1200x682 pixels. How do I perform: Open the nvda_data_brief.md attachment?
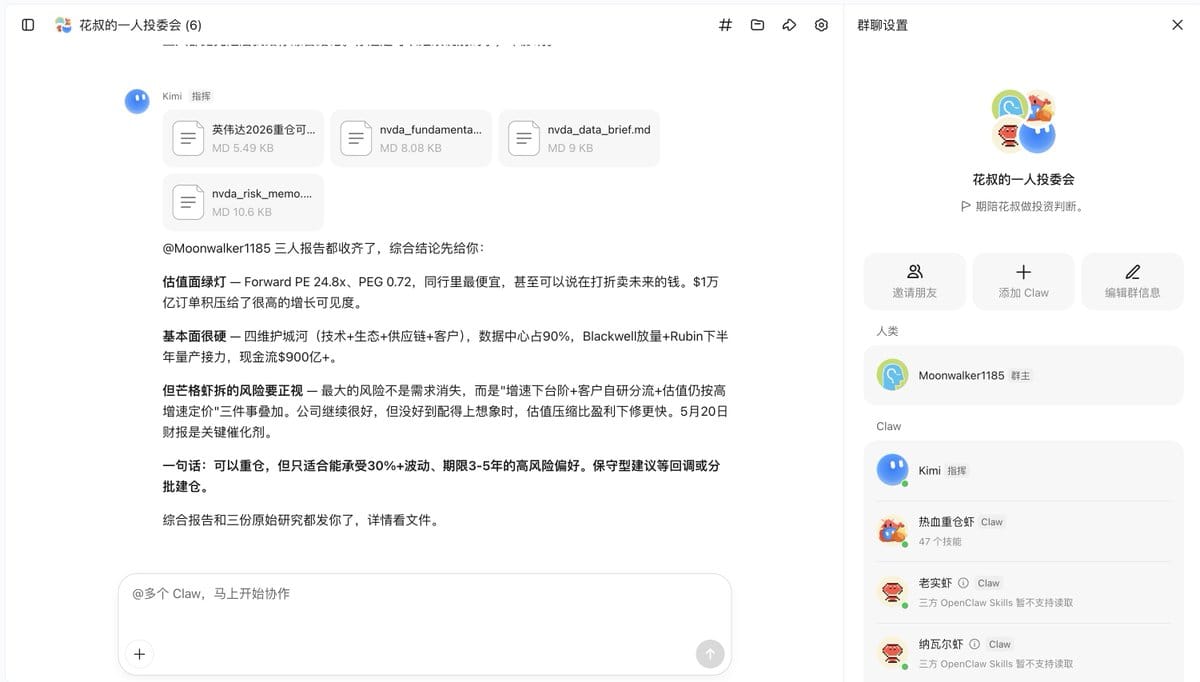(x=579, y=138)
